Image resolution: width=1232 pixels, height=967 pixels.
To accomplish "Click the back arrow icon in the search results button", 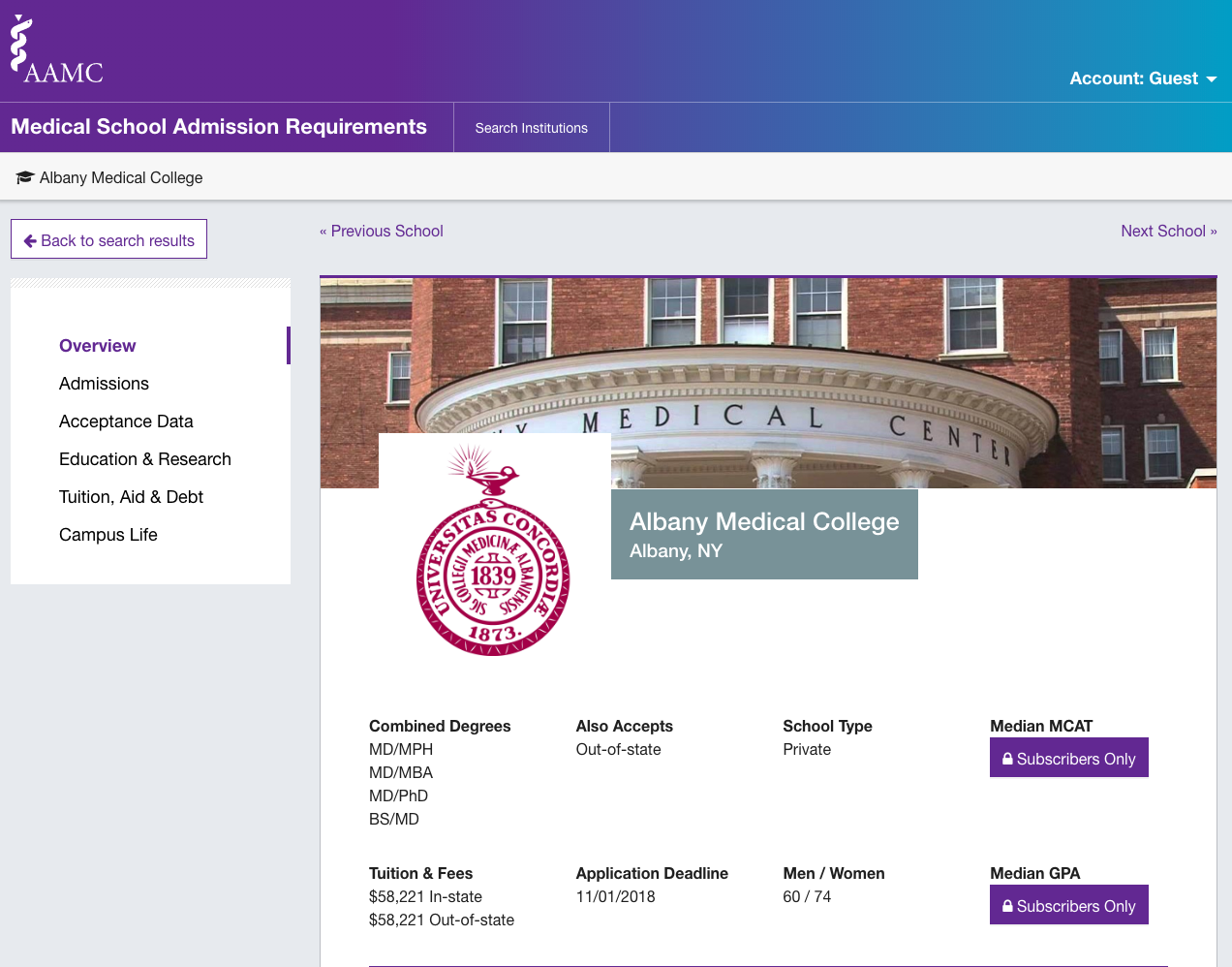I will pos(30,241).
